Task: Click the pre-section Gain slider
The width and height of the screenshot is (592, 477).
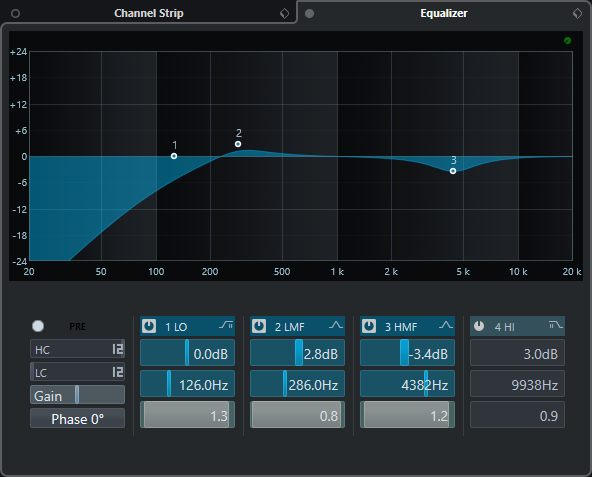Action: (77, 395)
